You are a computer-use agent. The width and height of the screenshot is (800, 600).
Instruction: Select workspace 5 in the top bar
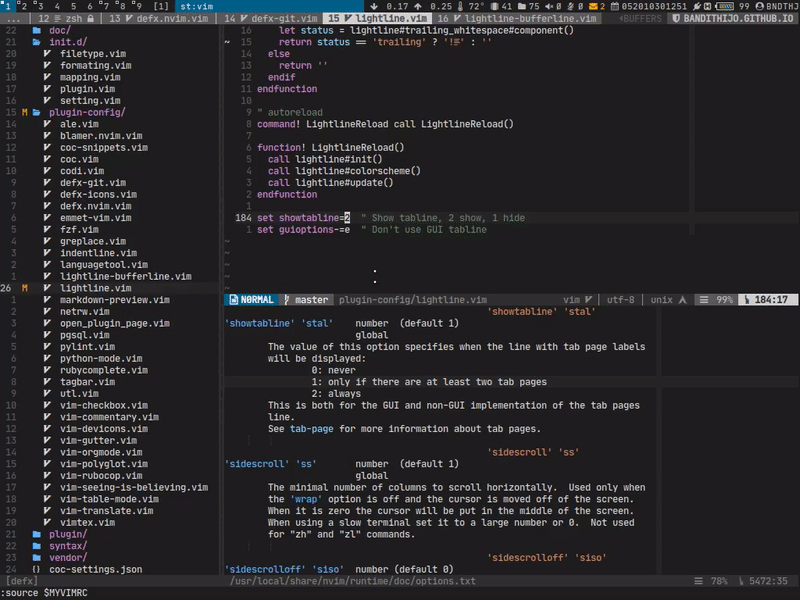click(71, 6)
